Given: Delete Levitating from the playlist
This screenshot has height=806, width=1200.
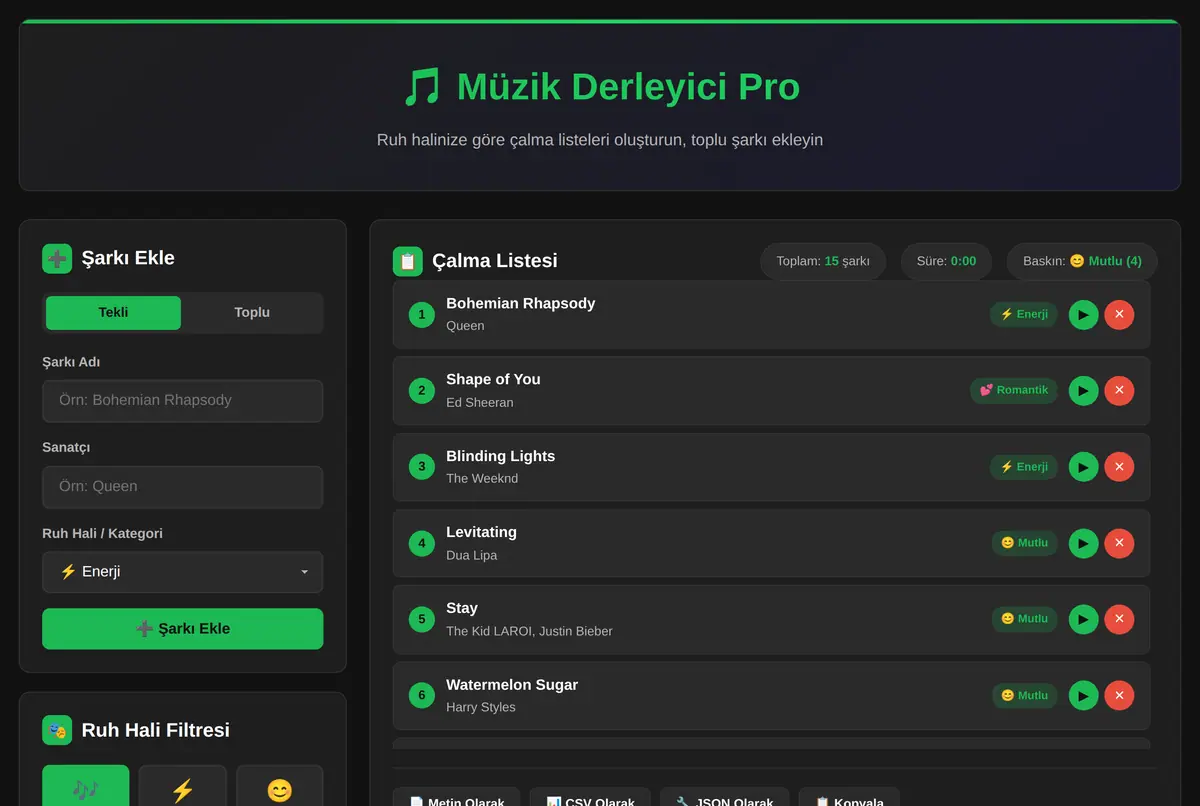Looking at the screenshot, I should 1119,543.
